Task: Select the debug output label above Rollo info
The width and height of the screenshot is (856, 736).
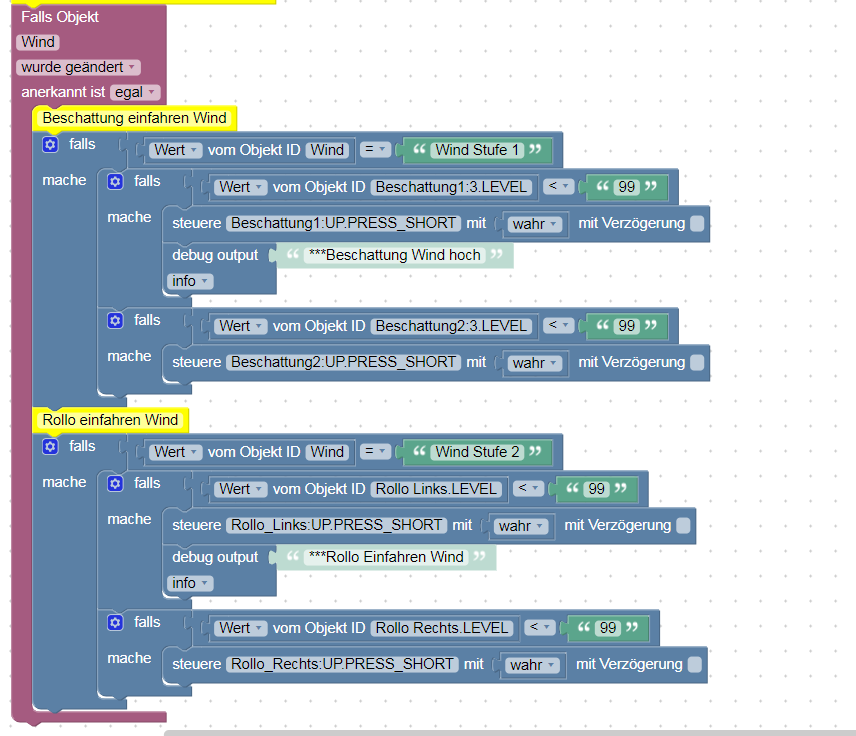Action: coord(215,557)
